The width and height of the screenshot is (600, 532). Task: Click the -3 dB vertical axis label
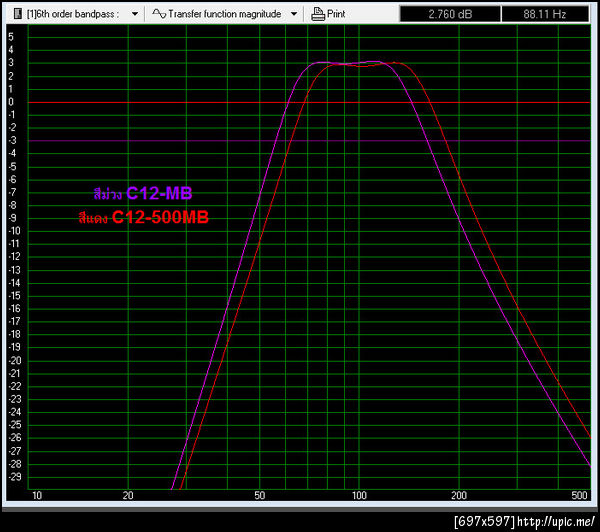tap(13, 140)
